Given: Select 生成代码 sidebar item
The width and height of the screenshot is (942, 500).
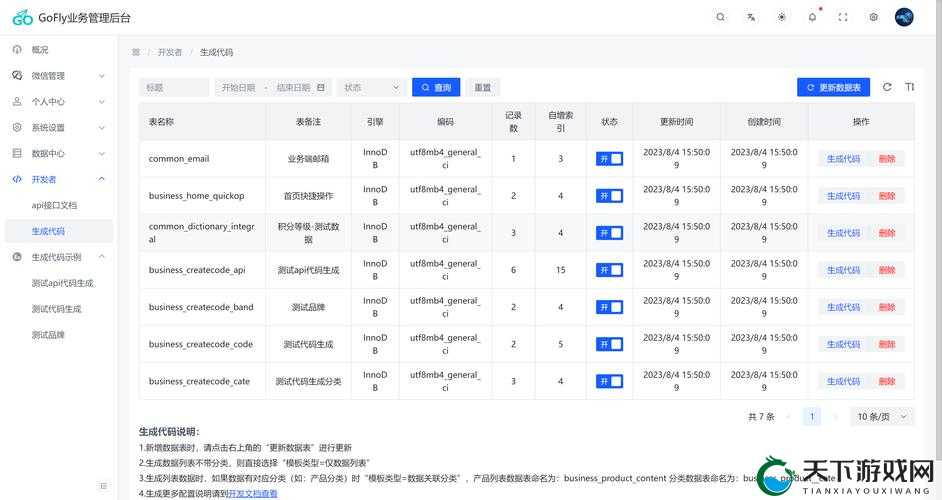Looking at the screenshot, I should 59,231.
